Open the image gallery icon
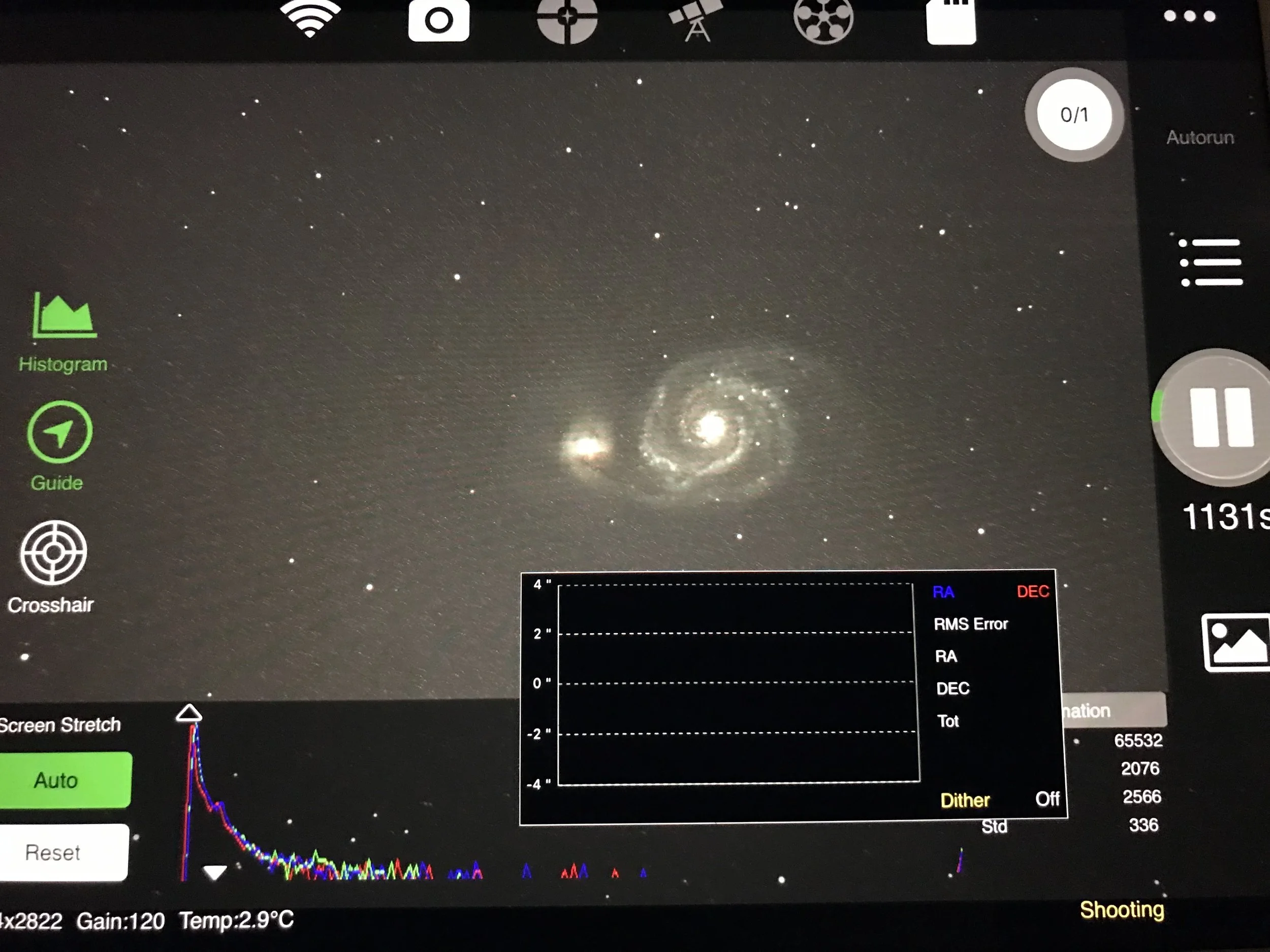This screenshot has height=952, width=1270. click(x=1235, y=642)
